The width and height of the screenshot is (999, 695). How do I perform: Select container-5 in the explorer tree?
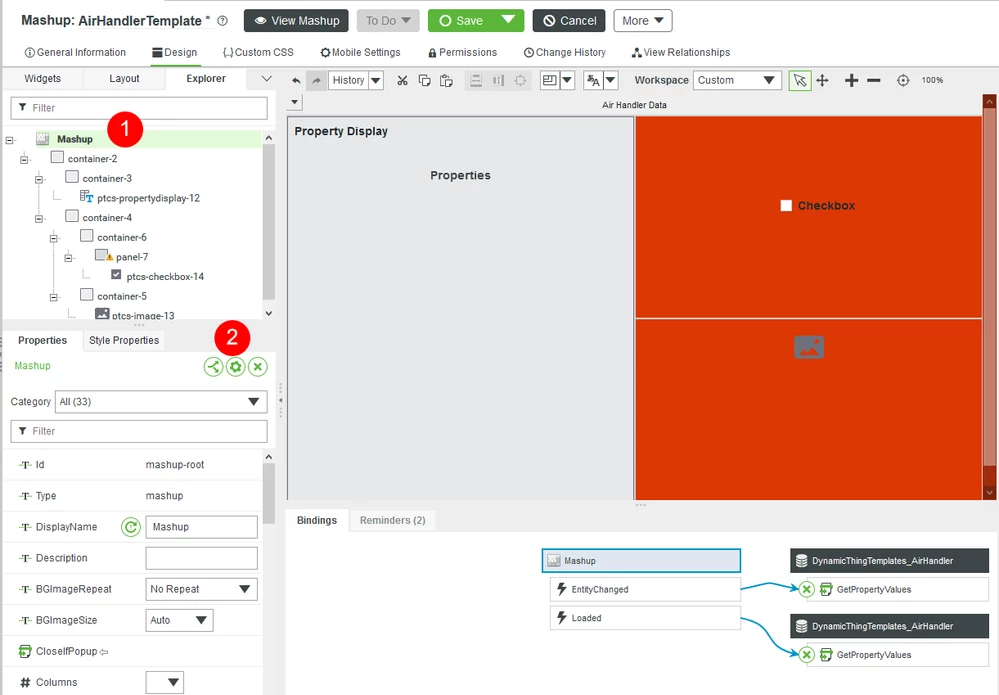[x=122, y=296]
